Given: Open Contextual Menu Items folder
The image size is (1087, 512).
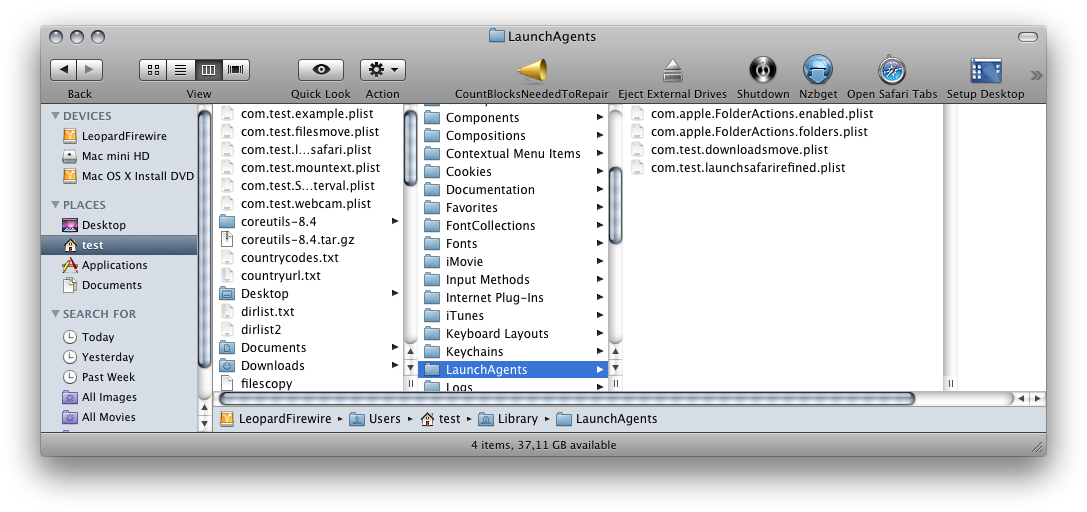Looking at the screenshot, I should click(x=513, y=154).
